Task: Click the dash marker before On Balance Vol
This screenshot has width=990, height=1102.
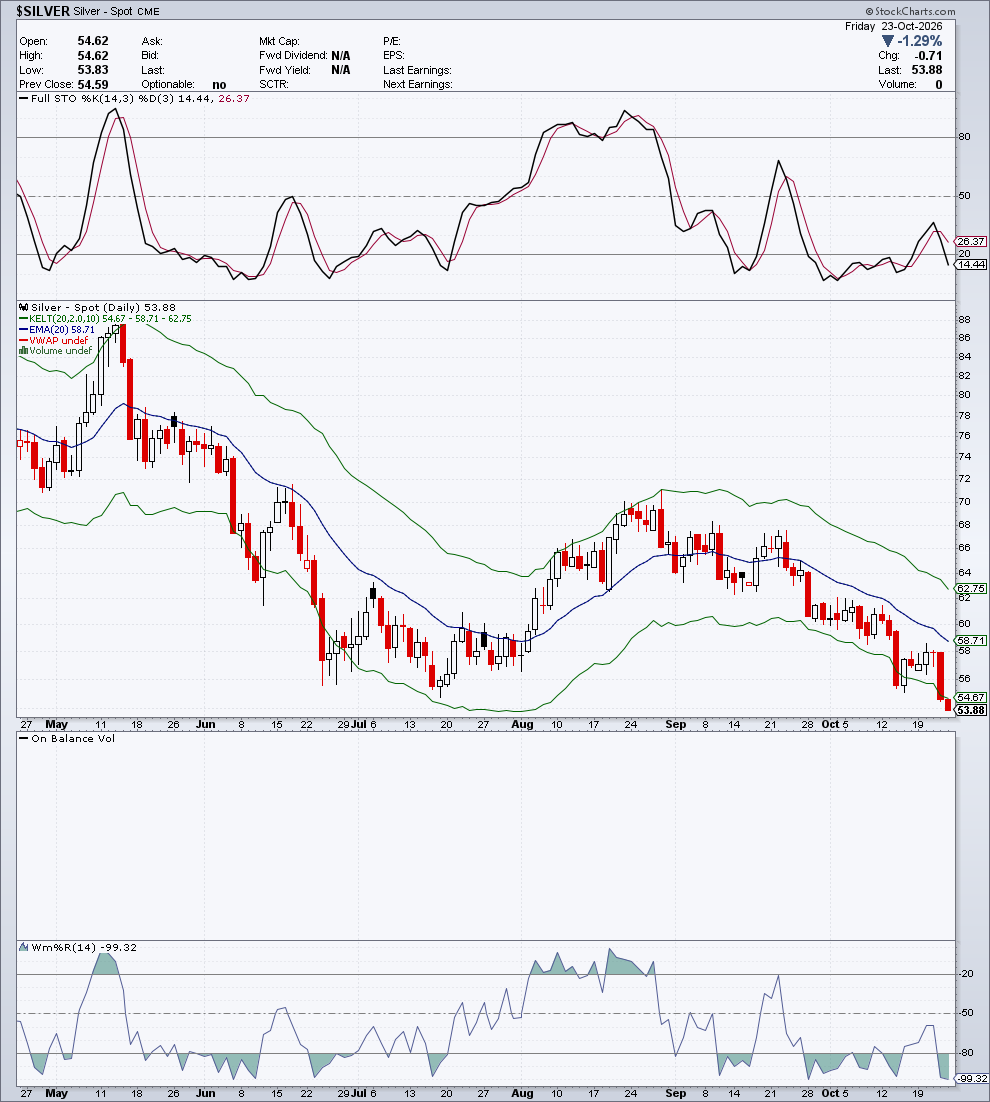Action: click(24, 739)
